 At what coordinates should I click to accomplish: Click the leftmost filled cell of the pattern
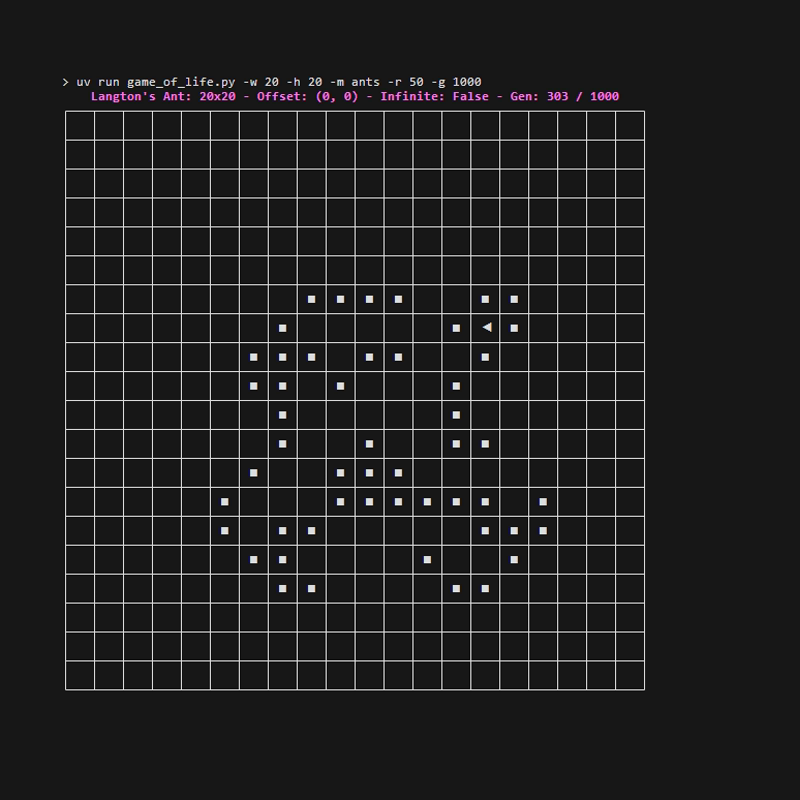click(224, 501)
